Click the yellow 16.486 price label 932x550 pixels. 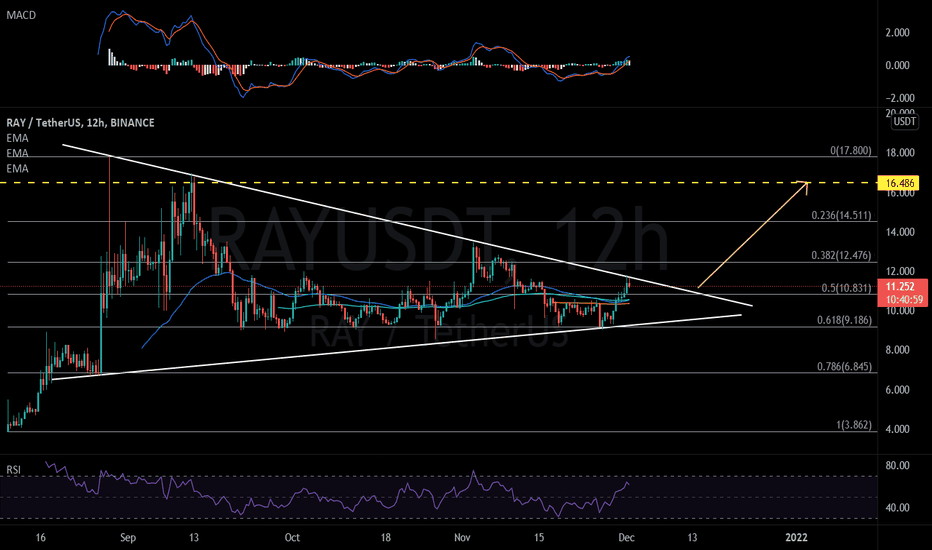[x=899, y=183]
